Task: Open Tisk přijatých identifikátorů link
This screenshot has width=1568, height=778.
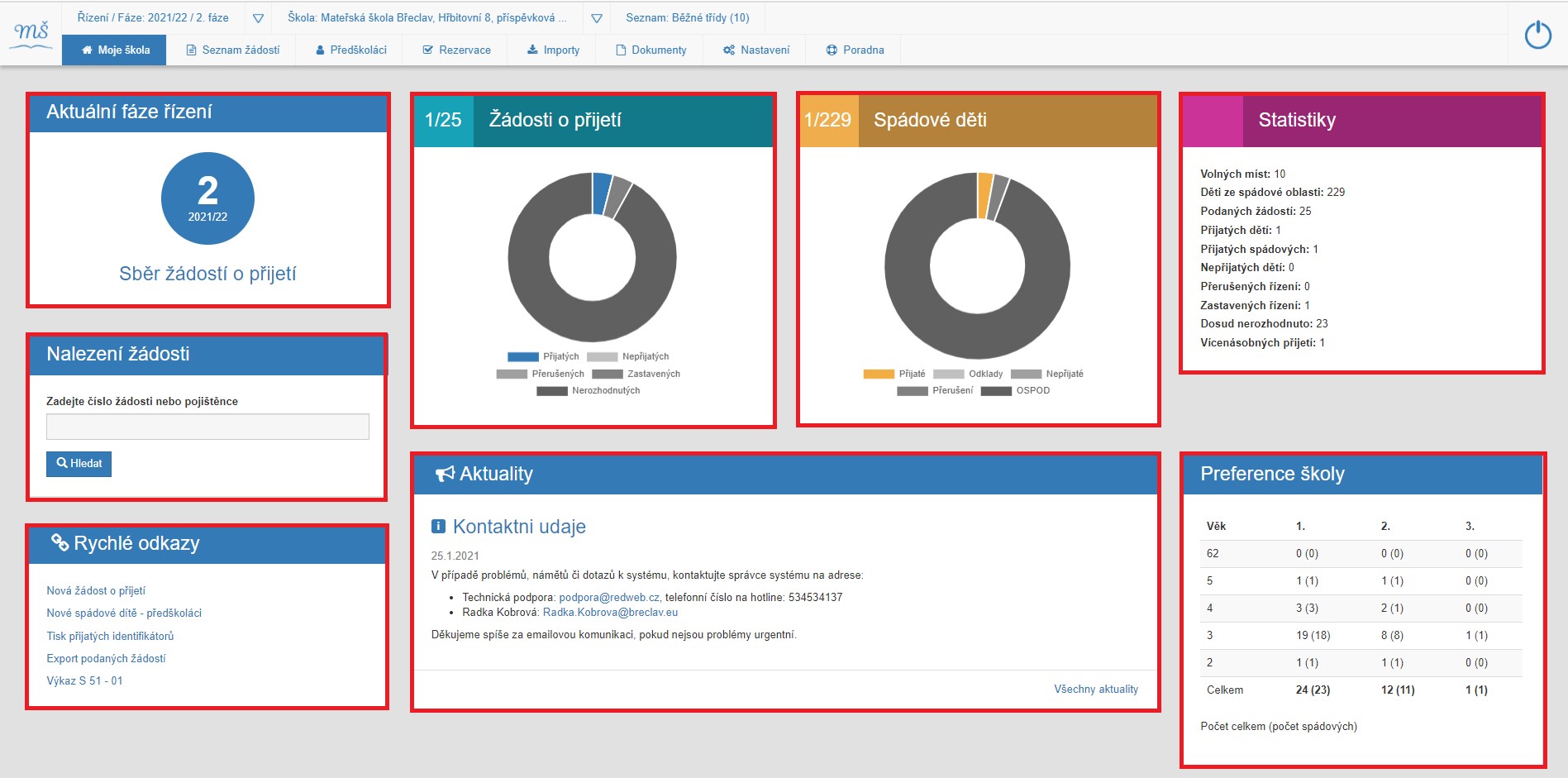Action: tap(110, 636)
